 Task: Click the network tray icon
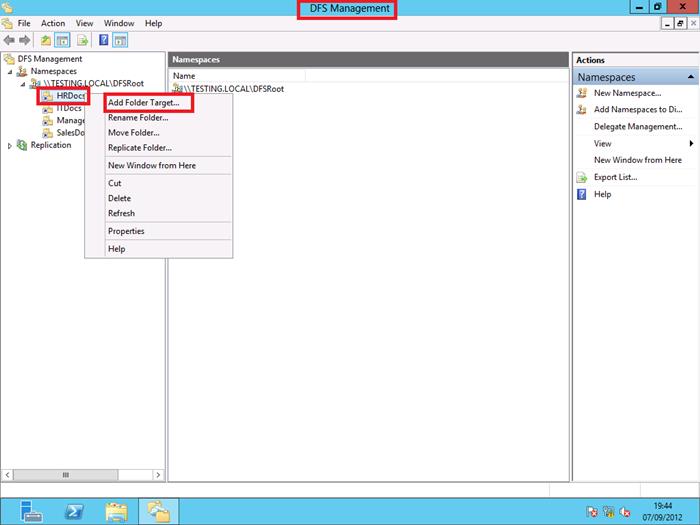click(608, 512)
